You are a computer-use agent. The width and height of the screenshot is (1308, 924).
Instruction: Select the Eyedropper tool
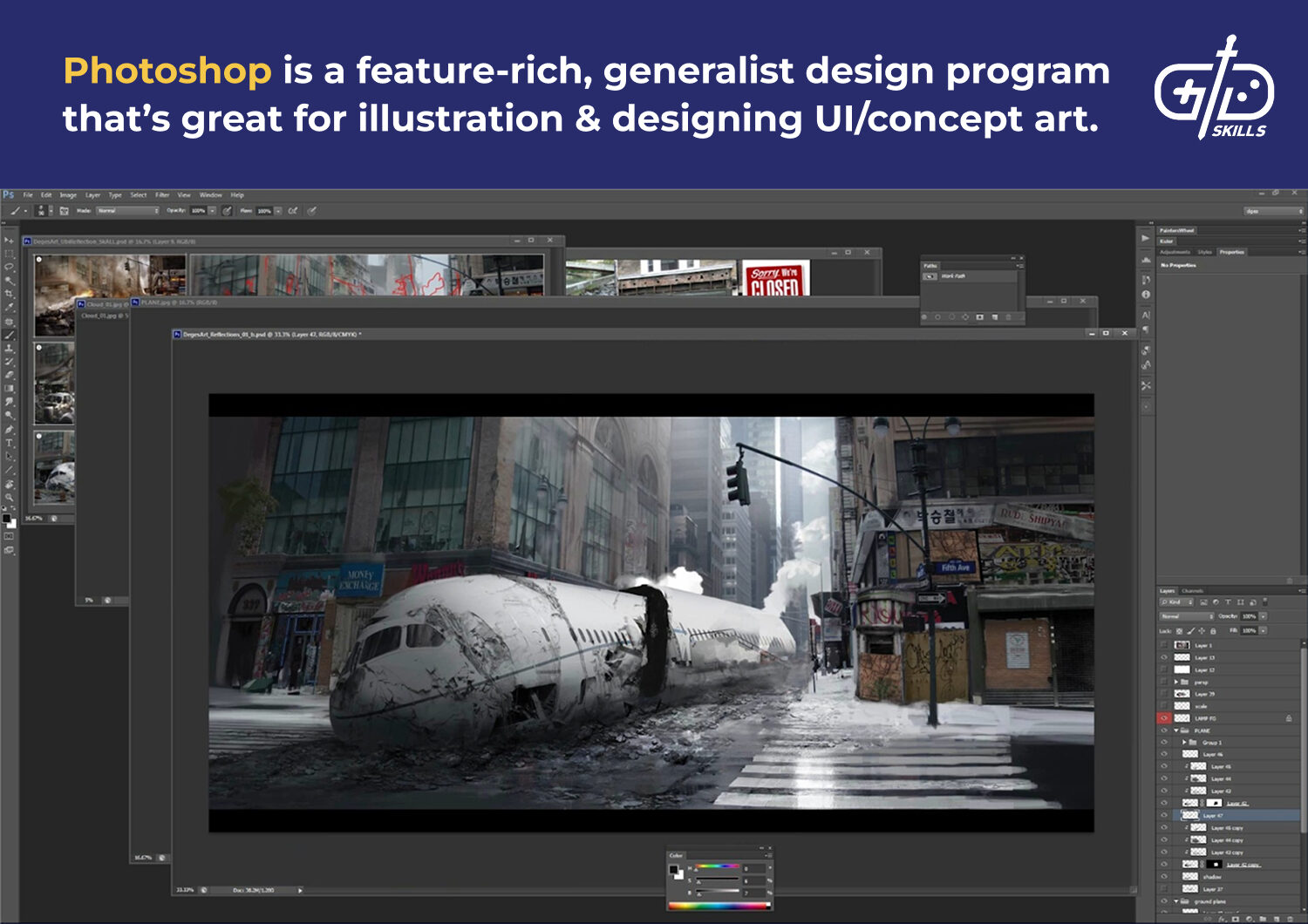coord(9,308)
